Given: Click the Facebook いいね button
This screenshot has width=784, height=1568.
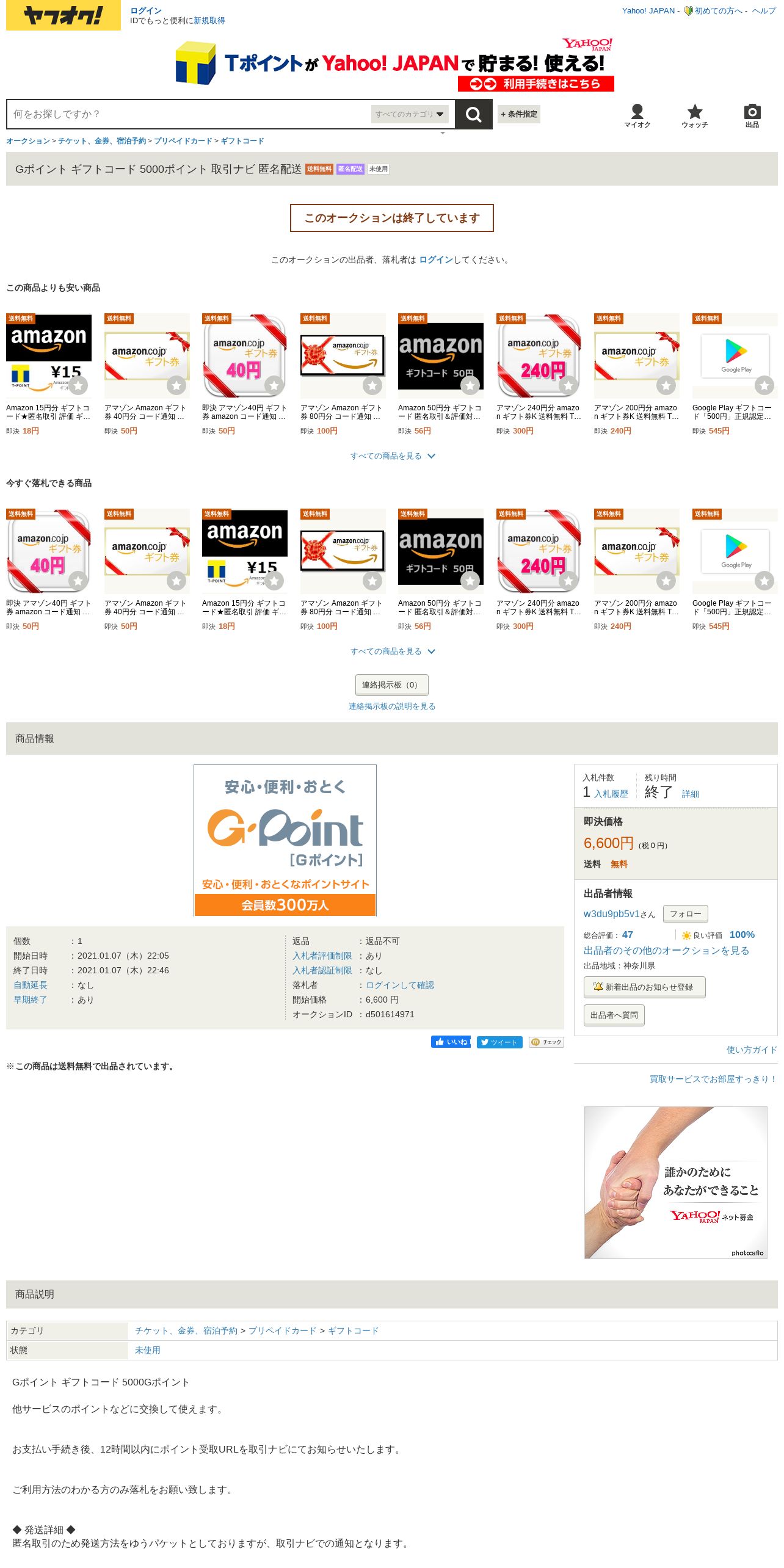Looking at the screenshot, I should [x=451, y=1042].
